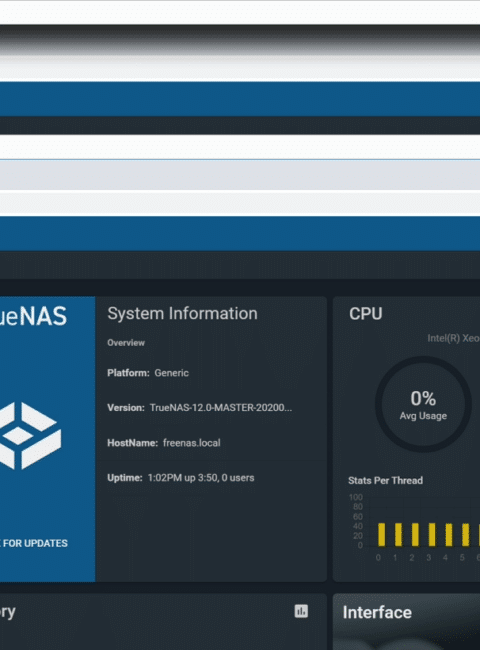Select the hostname 'freenas.local'

coord(192,443)
